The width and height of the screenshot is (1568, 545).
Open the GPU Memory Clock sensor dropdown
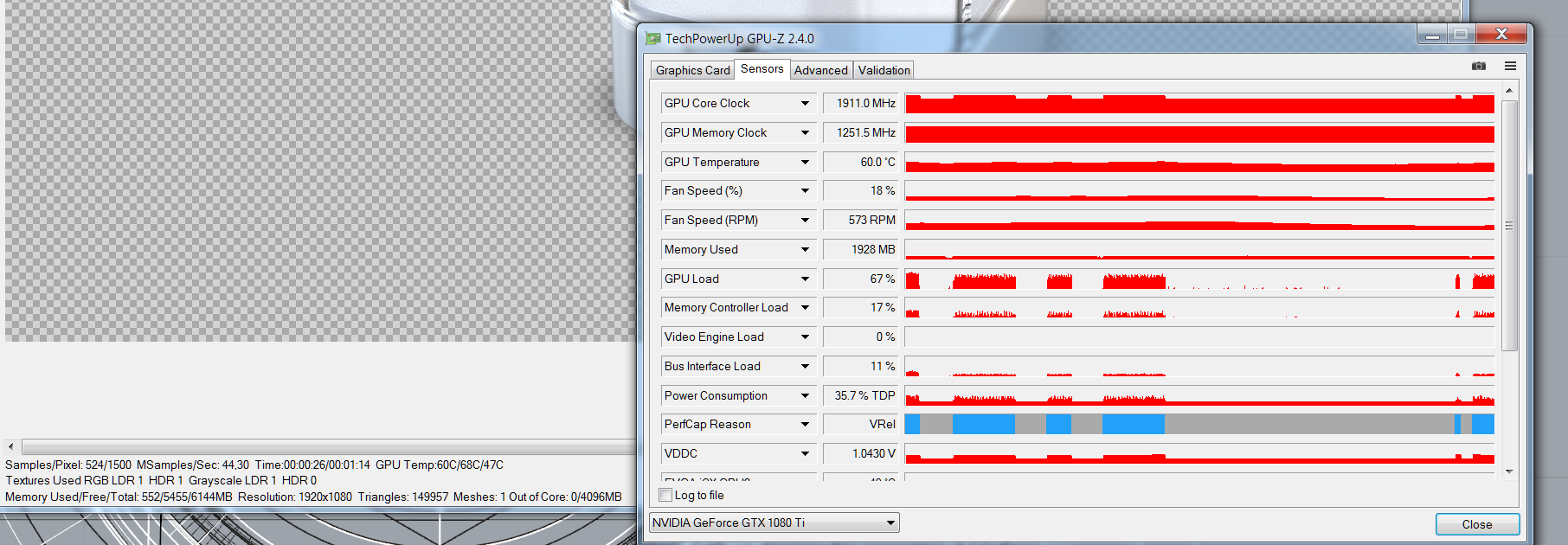(x=805, y=132)
